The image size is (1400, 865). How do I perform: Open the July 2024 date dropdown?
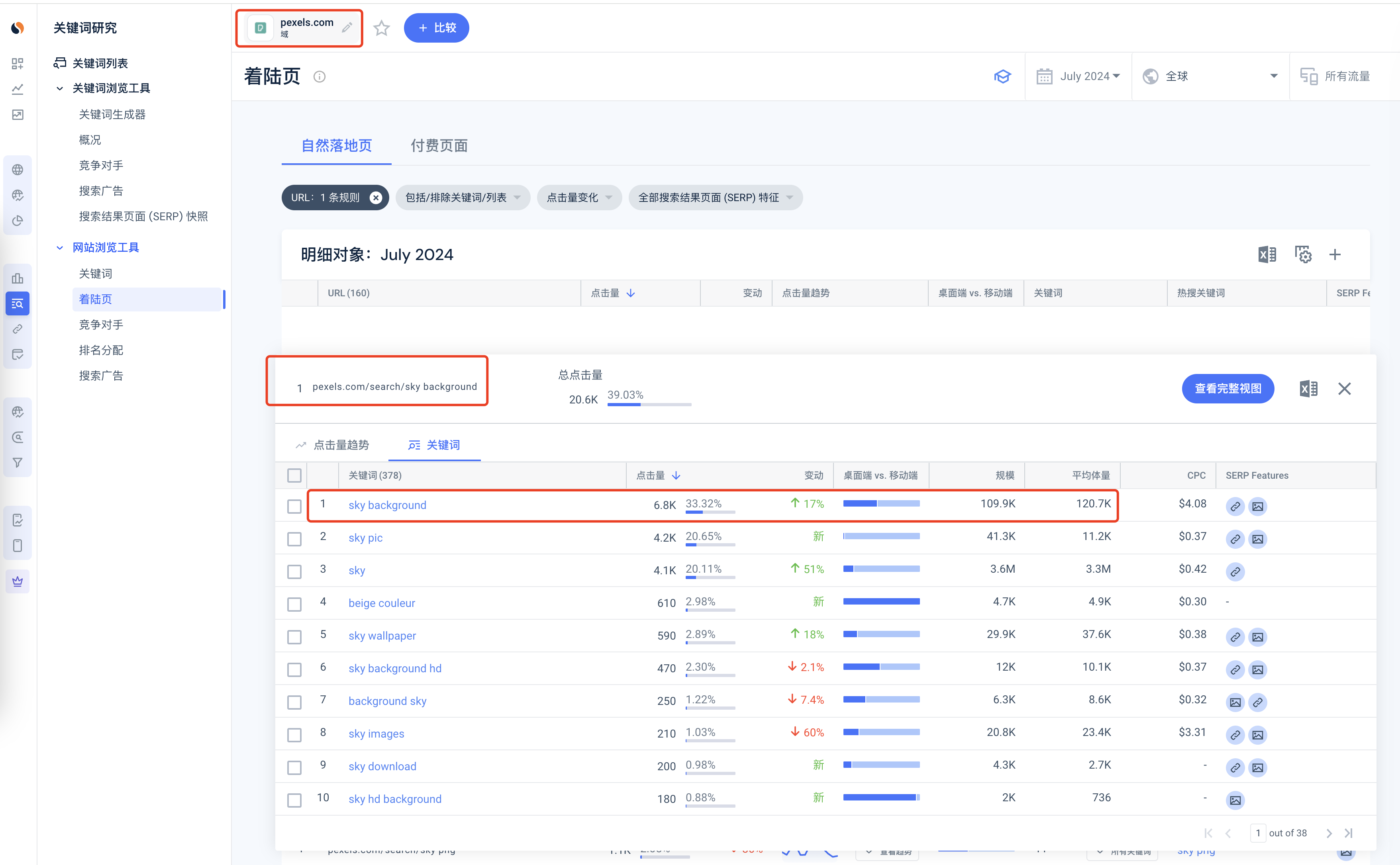1078,76
